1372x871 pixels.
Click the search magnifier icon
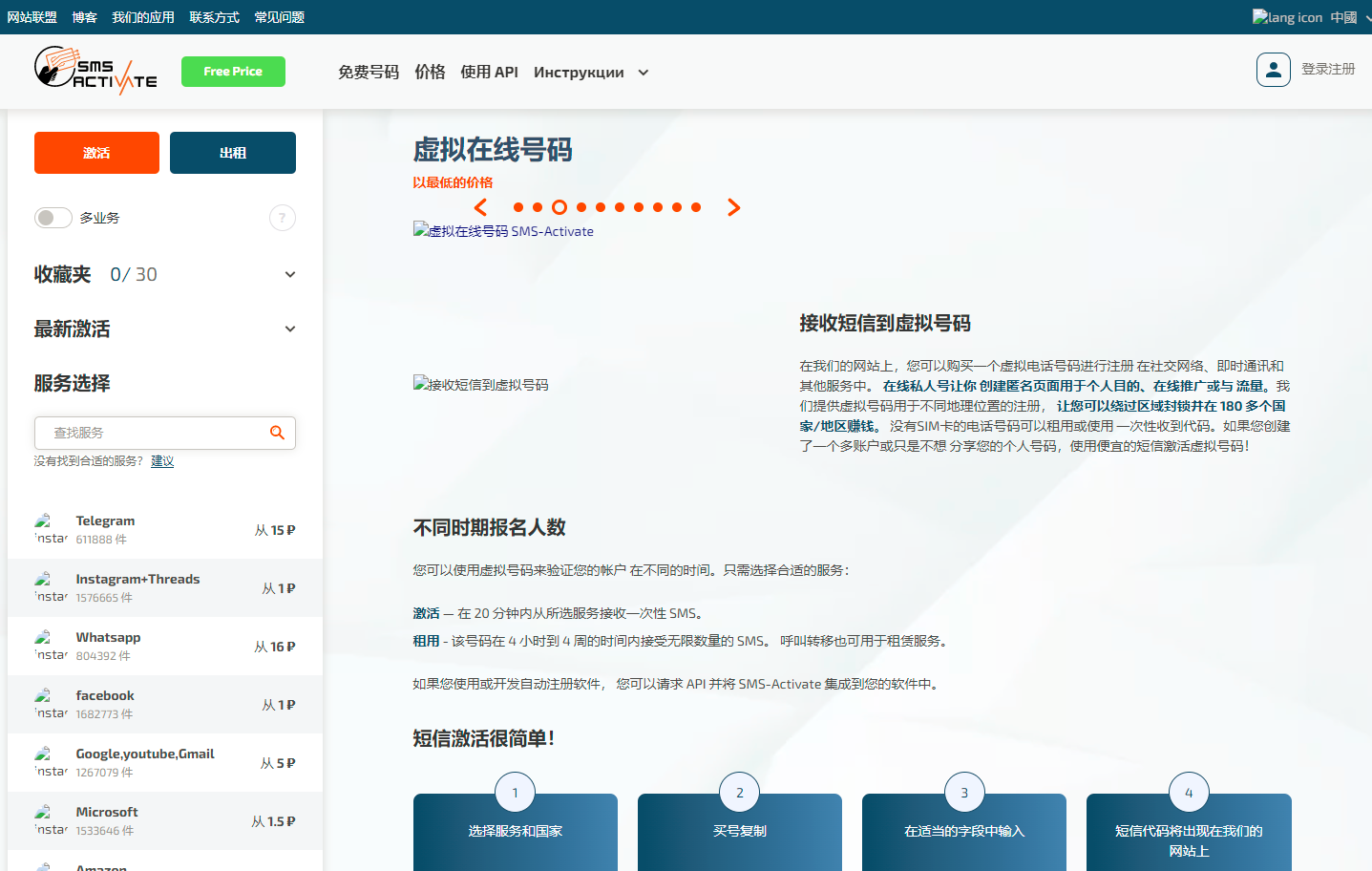tap(277, 433)
